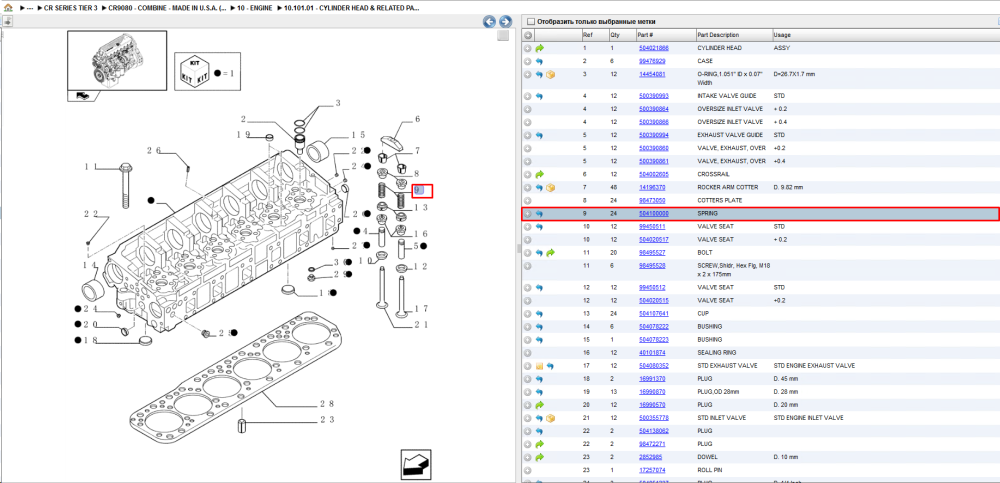Check 'Отобразить только выбранные метки' checkbox
Viewport: 1000px width, 483px height.
531,21
